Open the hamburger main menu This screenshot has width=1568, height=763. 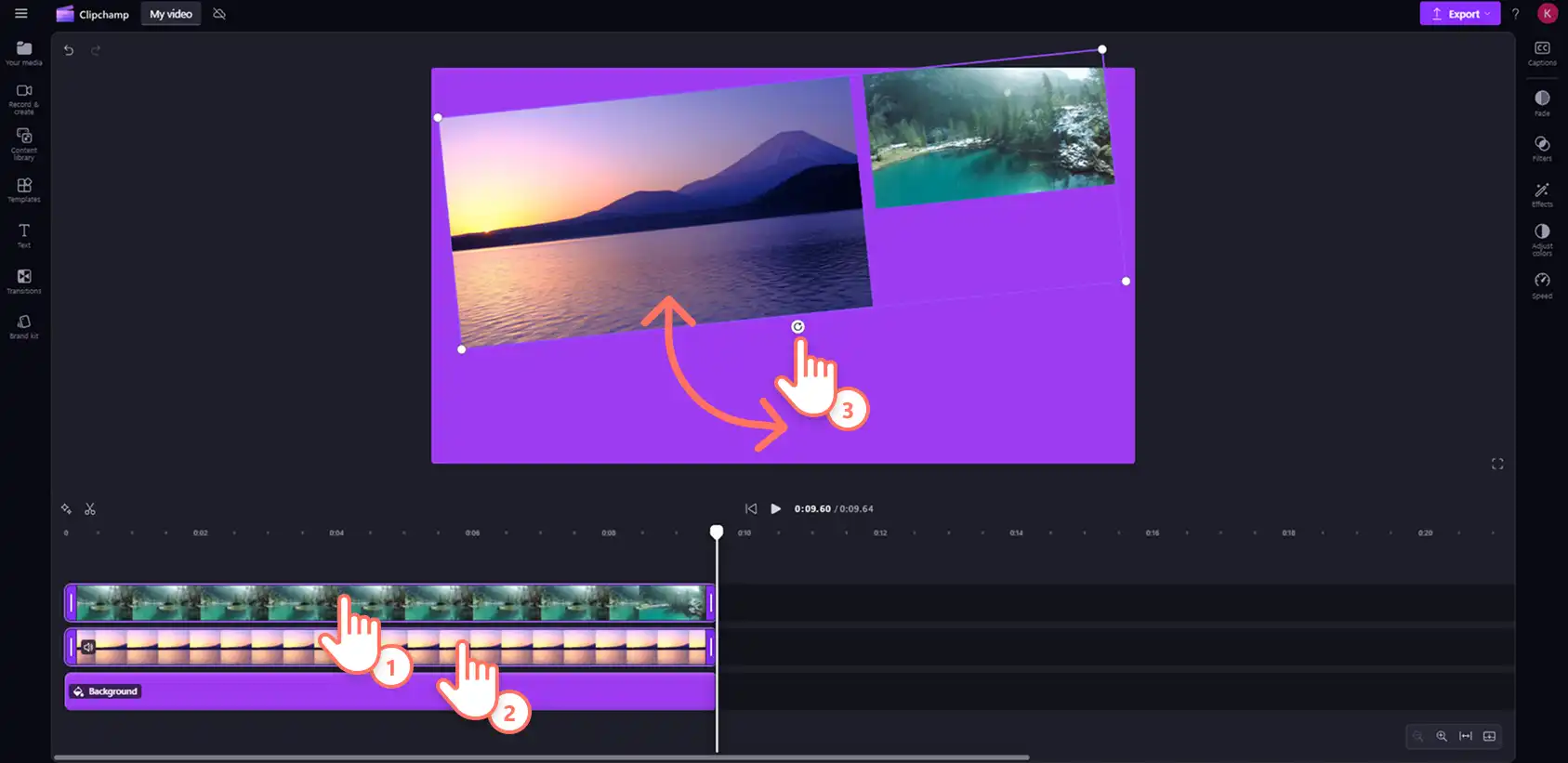click(x=21, y=14)
